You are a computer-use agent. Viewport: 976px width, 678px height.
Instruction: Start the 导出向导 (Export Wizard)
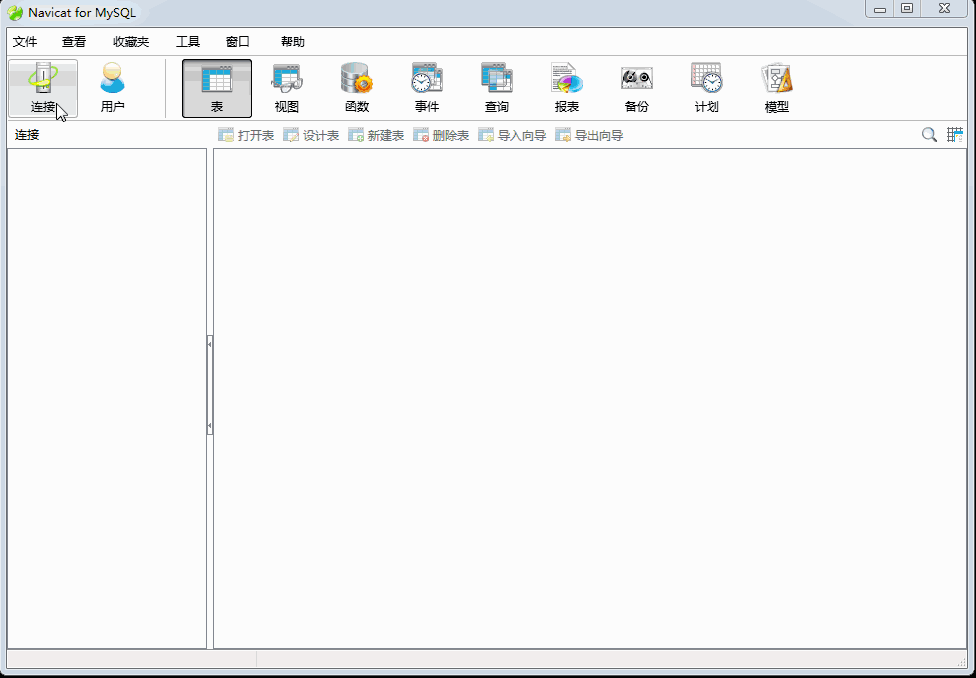point(589,135)
